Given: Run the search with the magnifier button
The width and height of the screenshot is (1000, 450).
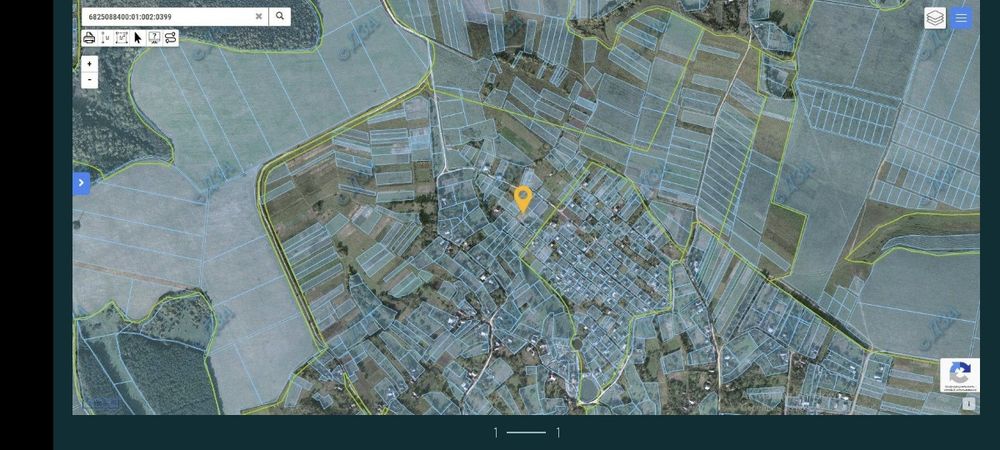Looking at the screenshot, I should [x=280, y=17].
